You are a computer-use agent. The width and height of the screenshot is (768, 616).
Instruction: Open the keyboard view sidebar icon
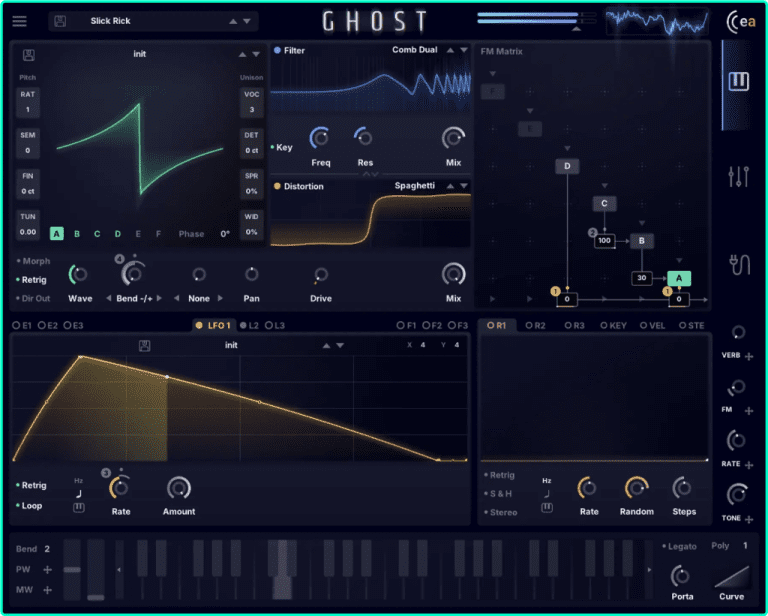(739, 81)
